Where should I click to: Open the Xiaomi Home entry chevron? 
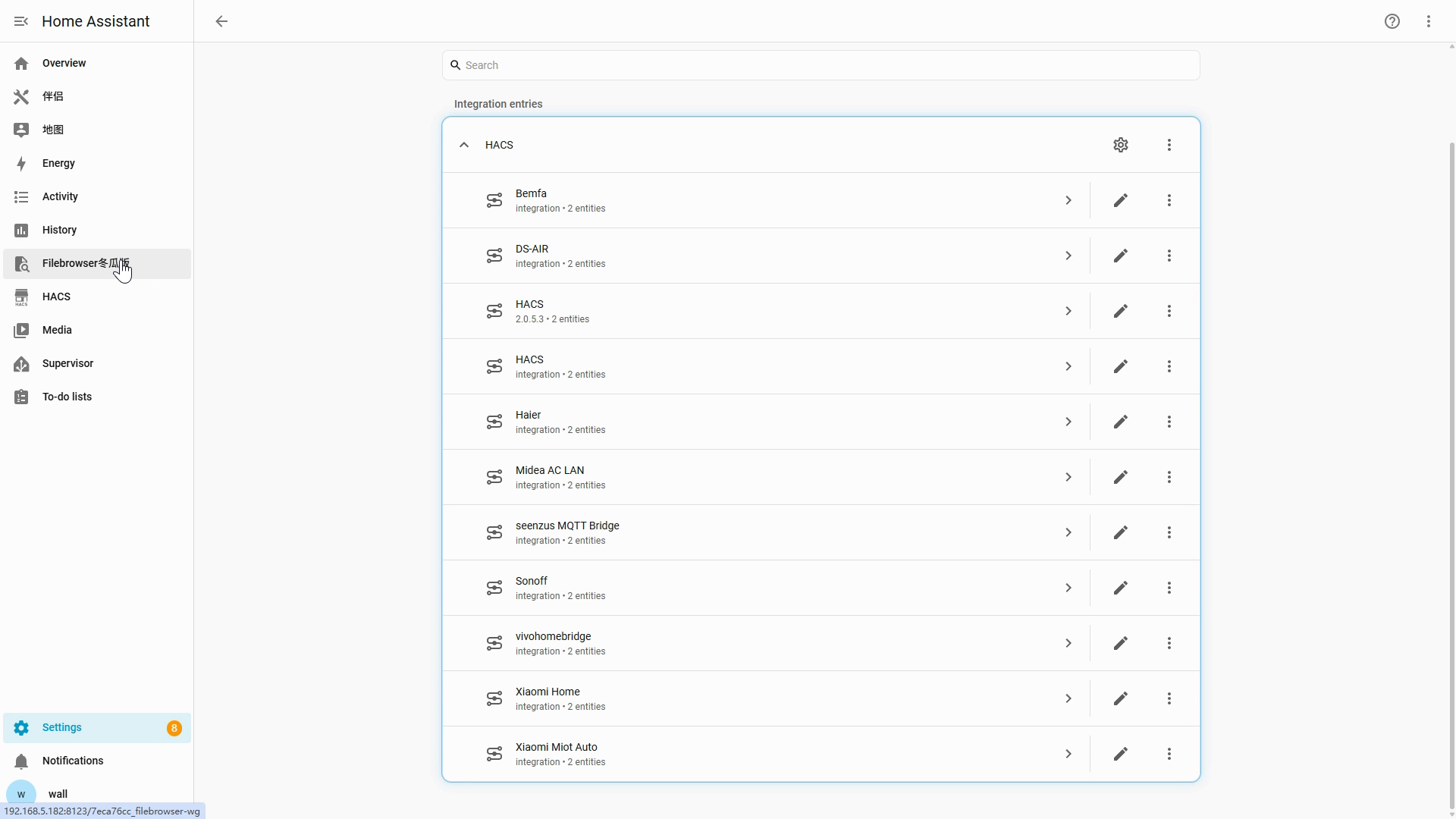1068,698
